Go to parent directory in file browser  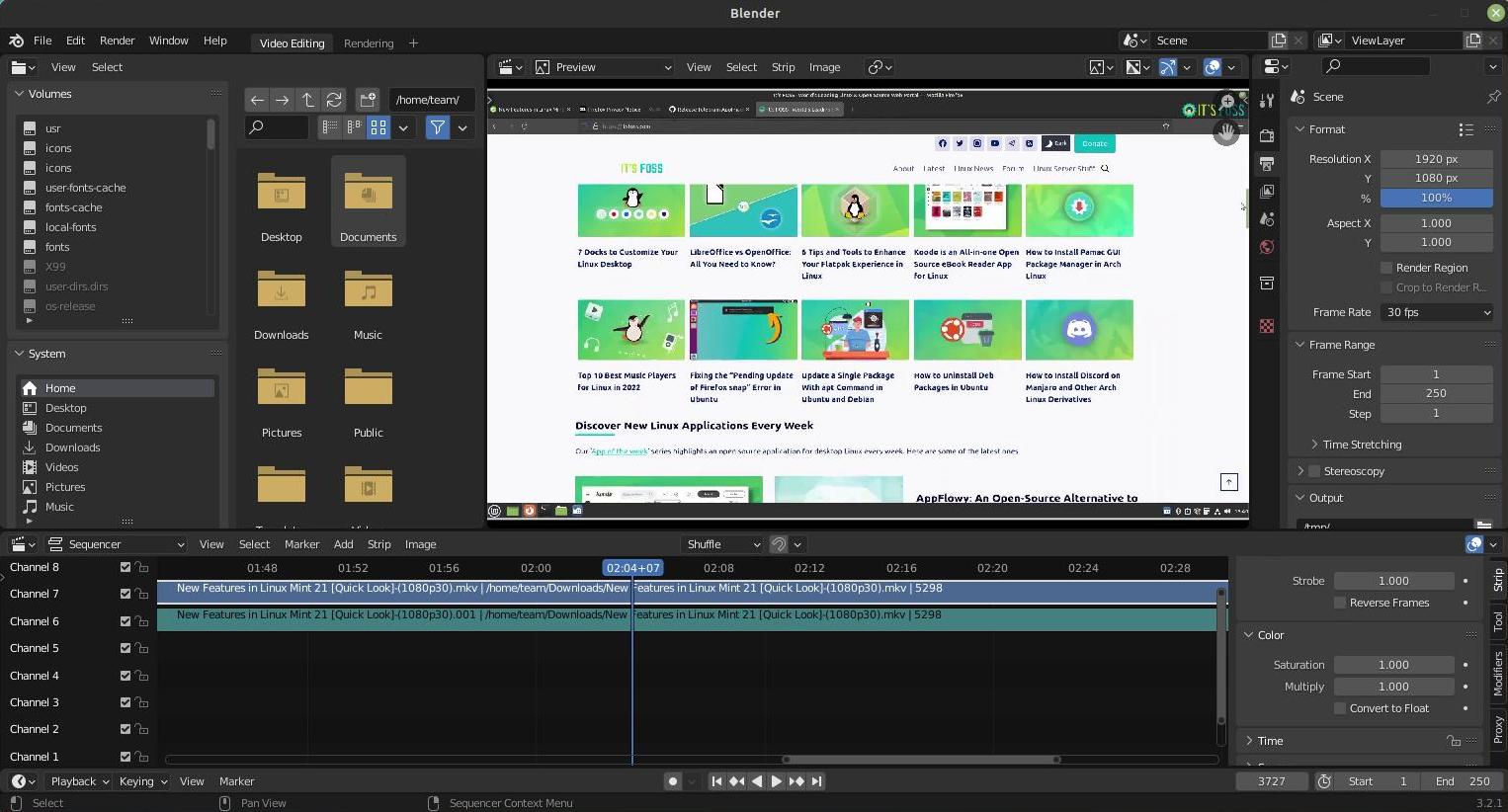[308, 100]
